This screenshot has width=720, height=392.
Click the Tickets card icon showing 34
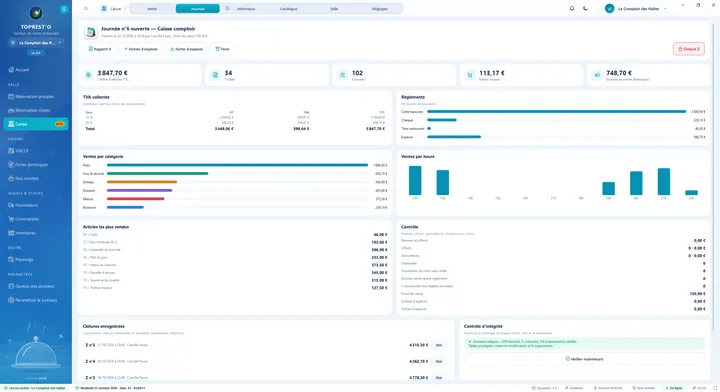click(x=215, y=75)
